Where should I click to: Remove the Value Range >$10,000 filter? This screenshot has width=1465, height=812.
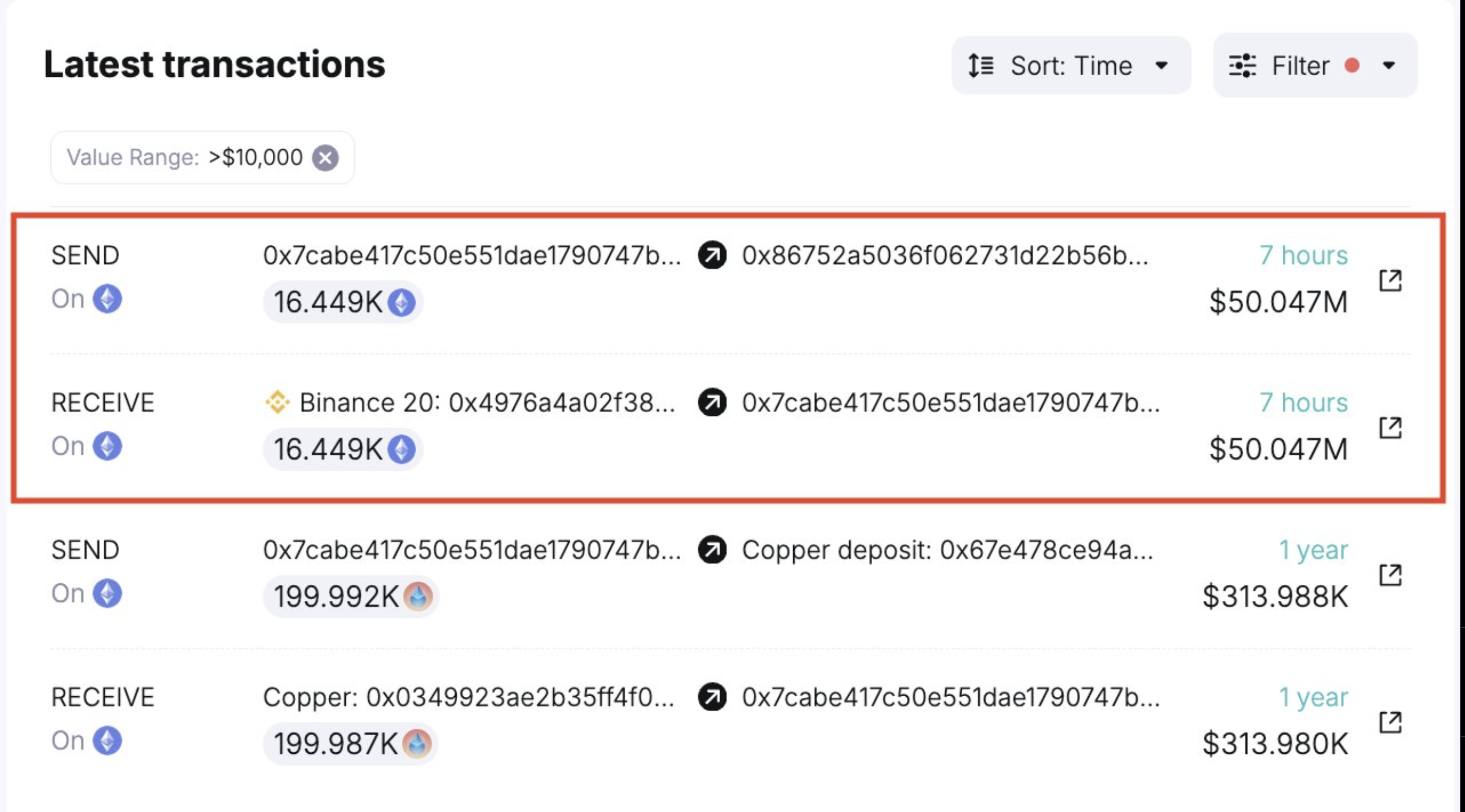[328, 158]
